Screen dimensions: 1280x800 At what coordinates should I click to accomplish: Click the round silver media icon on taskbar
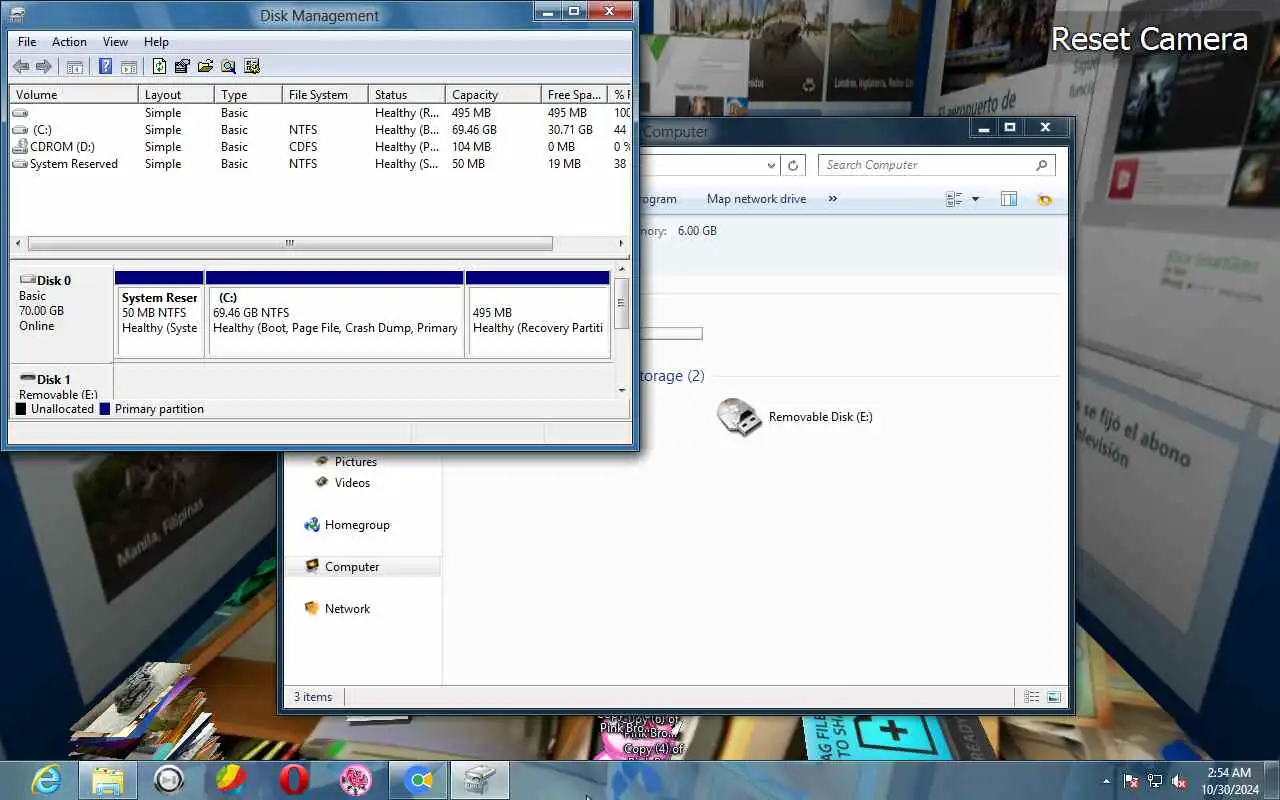click(169, 780)
